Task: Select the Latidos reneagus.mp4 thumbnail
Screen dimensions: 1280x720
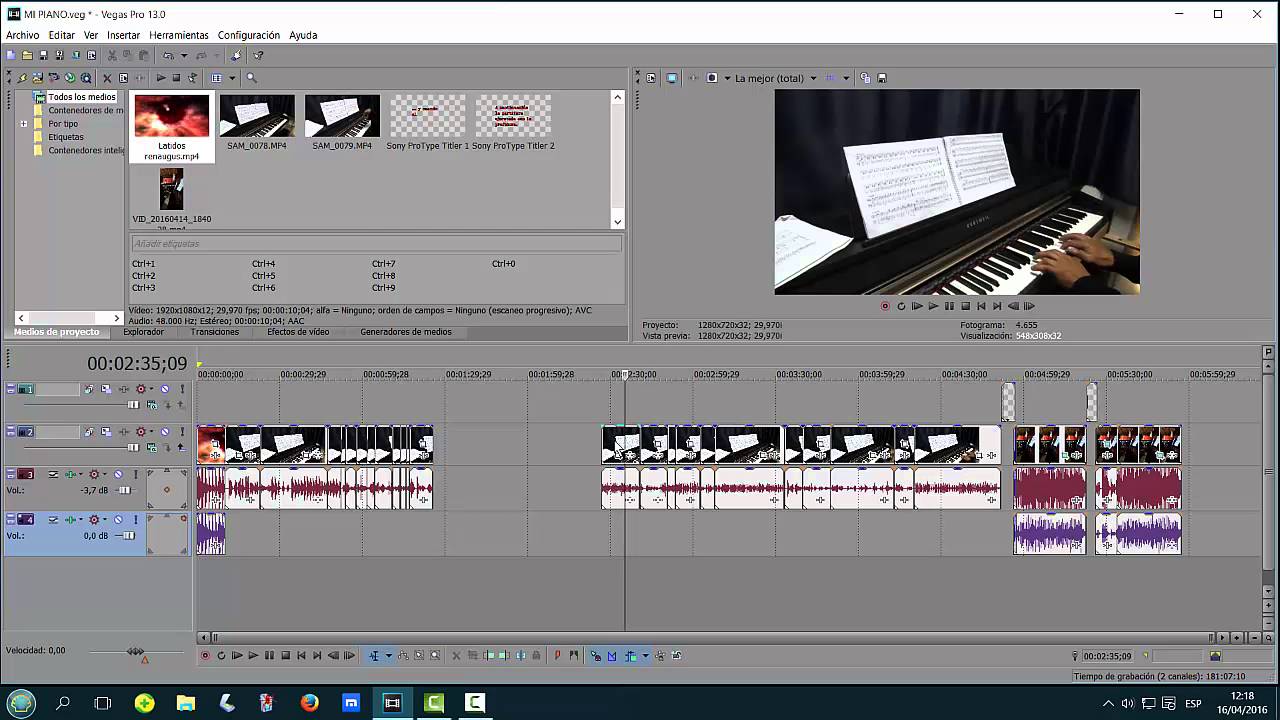Action: (x=172, y=117)
